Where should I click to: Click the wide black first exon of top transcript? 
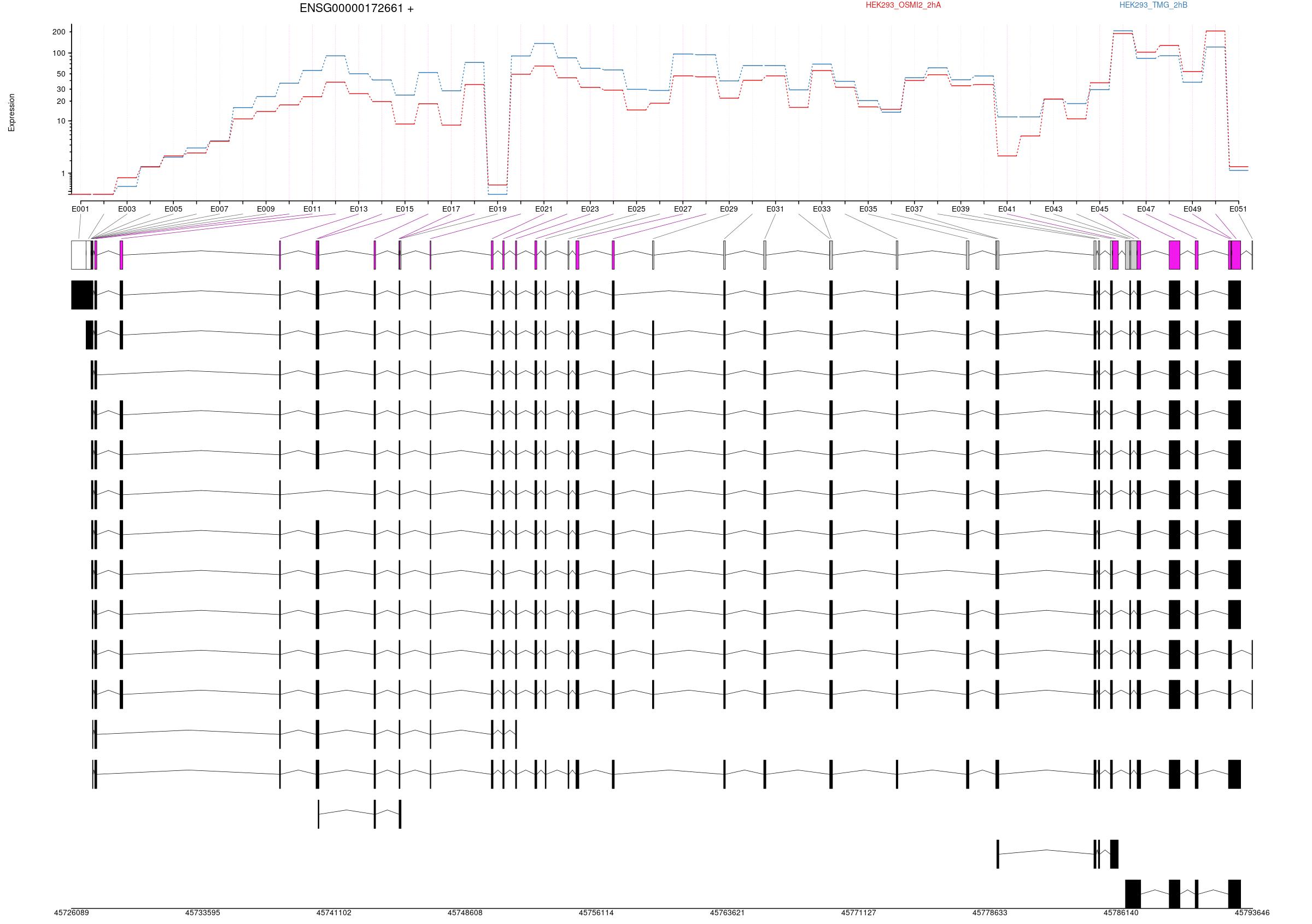coord(83,295)
